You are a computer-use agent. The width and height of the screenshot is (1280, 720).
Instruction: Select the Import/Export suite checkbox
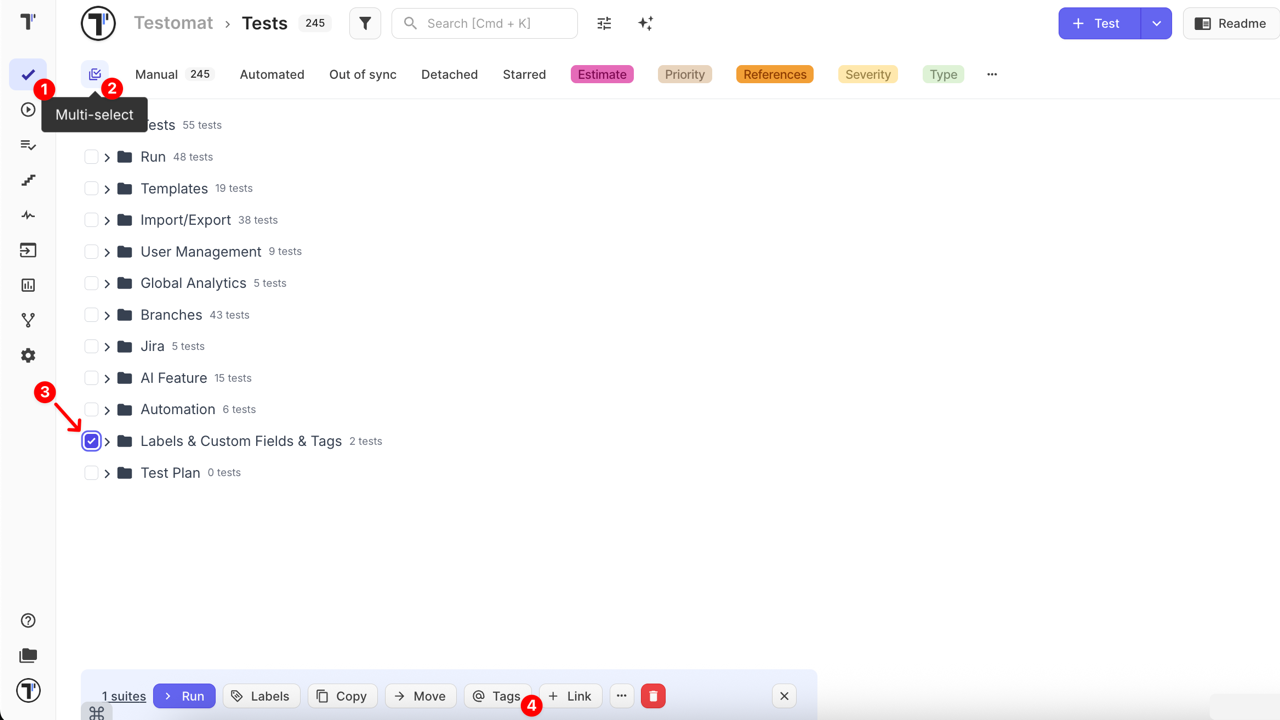pyautogui.click(x=92, y=220)
